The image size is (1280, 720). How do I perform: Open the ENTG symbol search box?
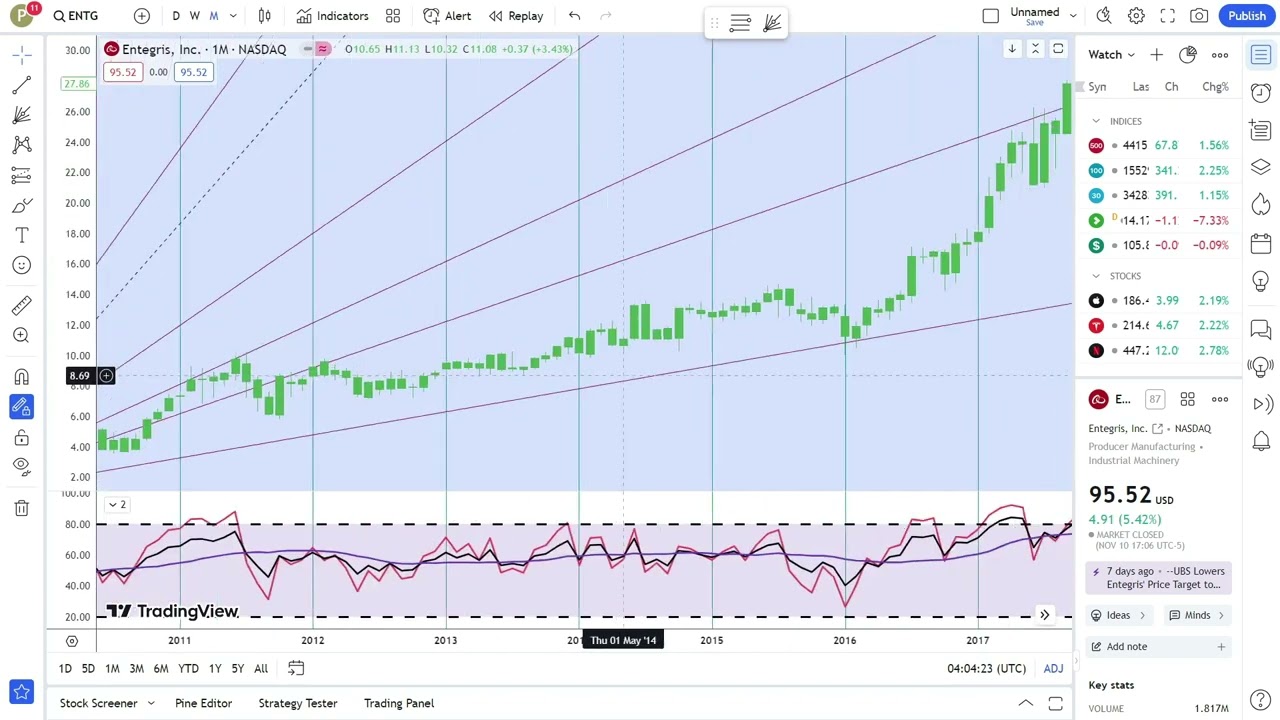tap(77, 16)
